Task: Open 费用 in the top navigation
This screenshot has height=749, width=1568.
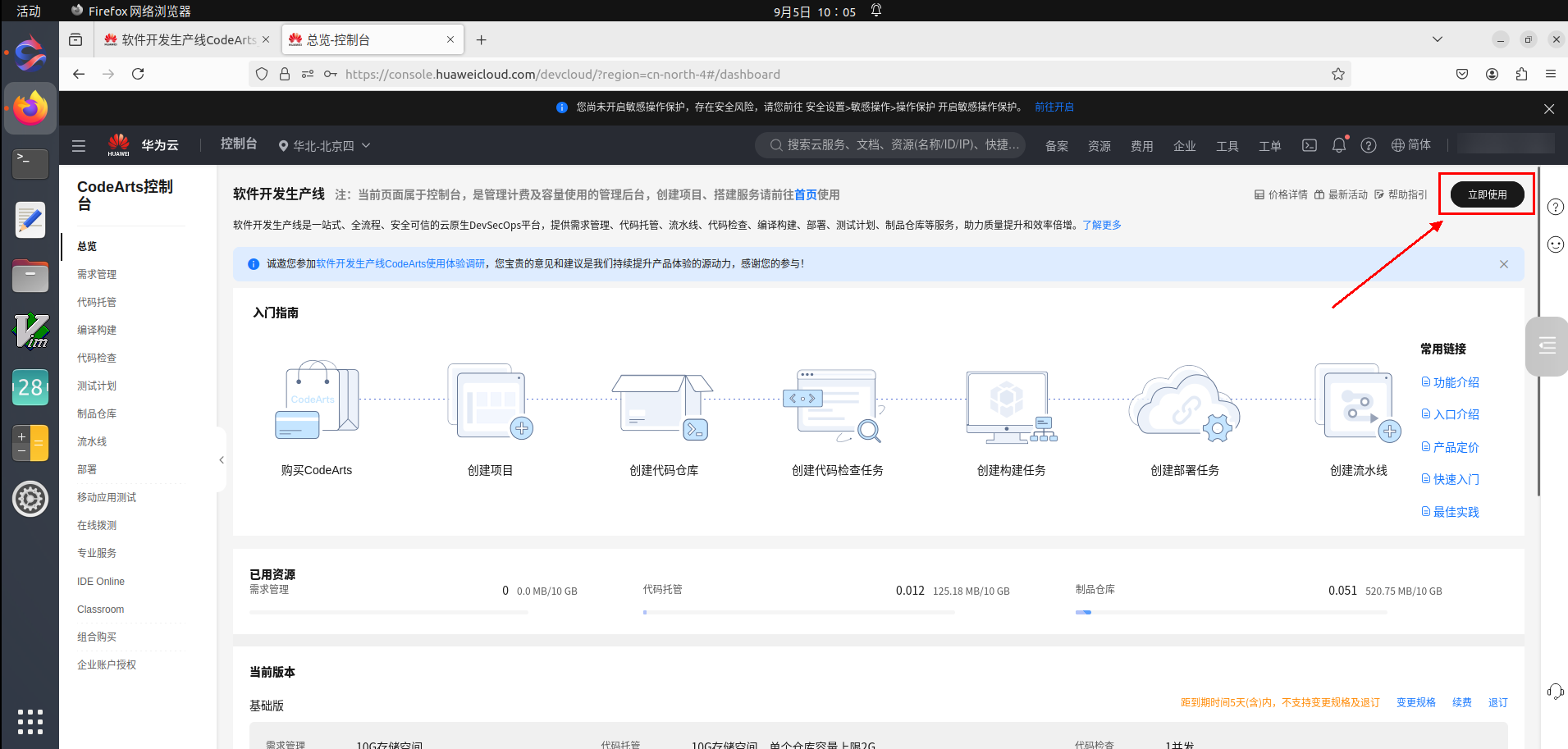Action: click(x=1142, y=146)
